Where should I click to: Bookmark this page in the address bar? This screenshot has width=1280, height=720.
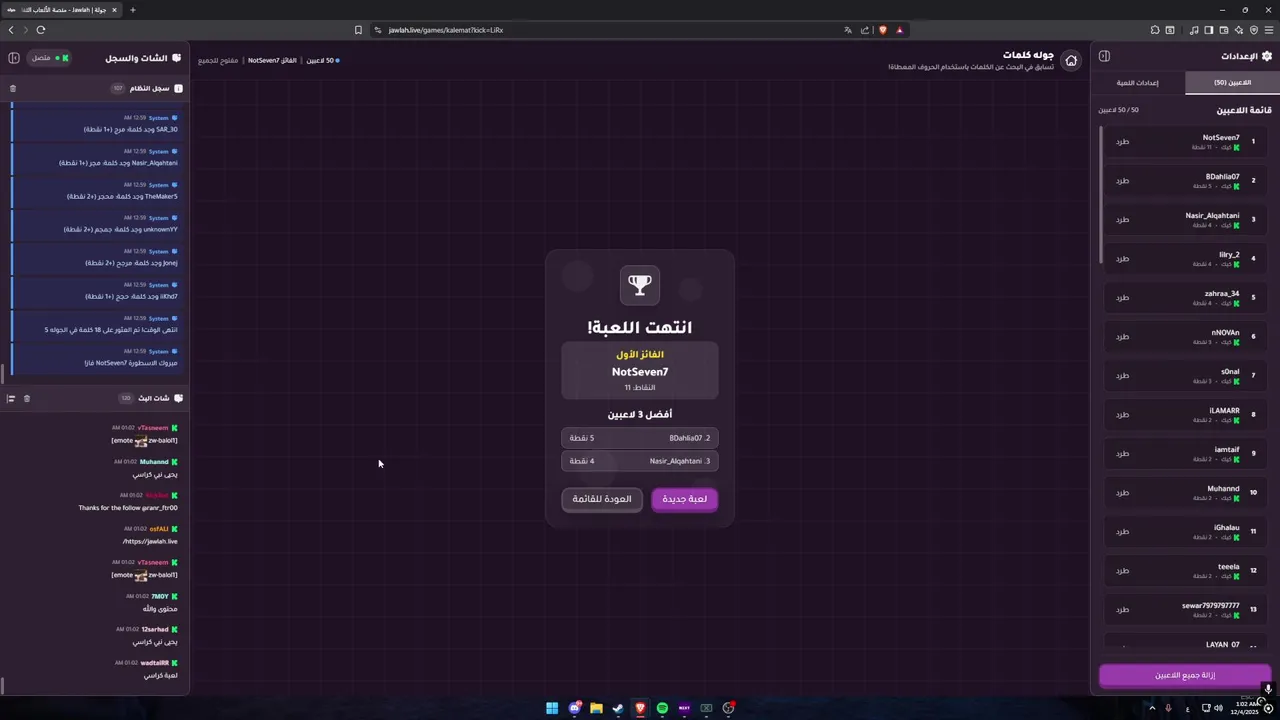(x=358, y=30)
